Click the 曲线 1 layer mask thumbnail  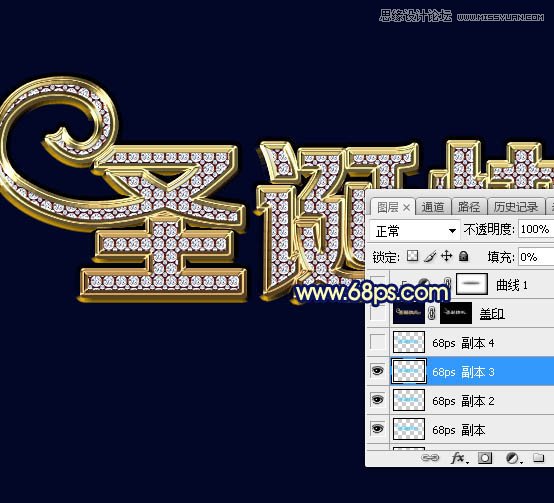(x=472, y=284)
